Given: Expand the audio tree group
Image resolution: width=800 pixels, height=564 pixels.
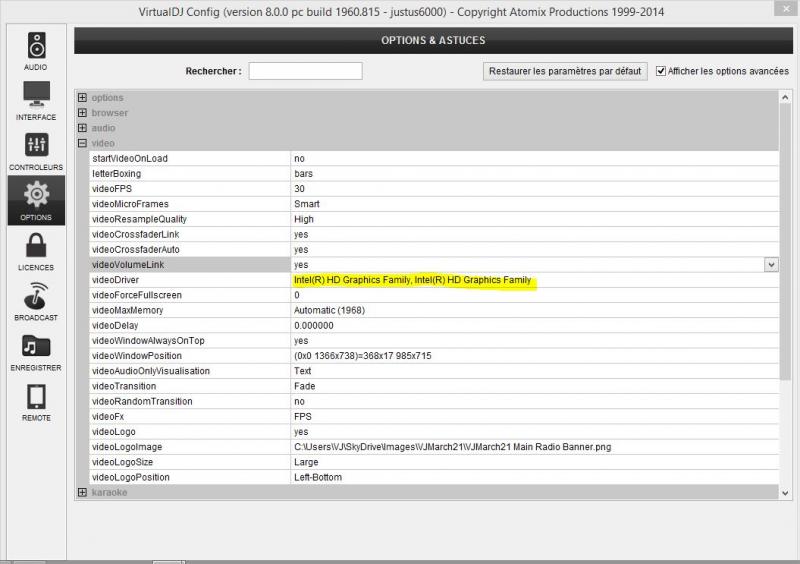Looking at the screenshot, I should [82, 128].
